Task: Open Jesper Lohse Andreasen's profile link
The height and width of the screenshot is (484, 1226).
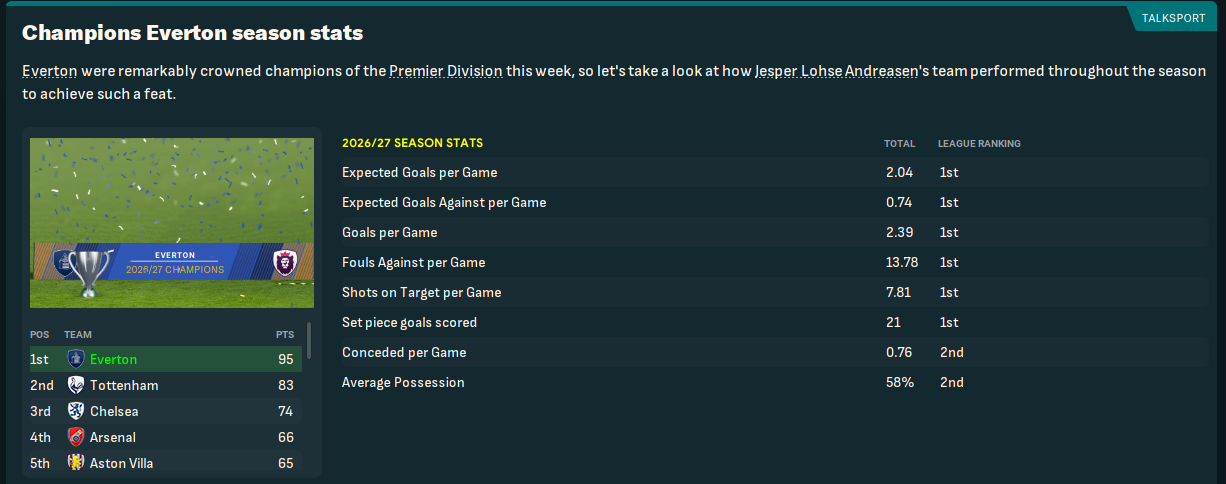Action: coord(836,72)
